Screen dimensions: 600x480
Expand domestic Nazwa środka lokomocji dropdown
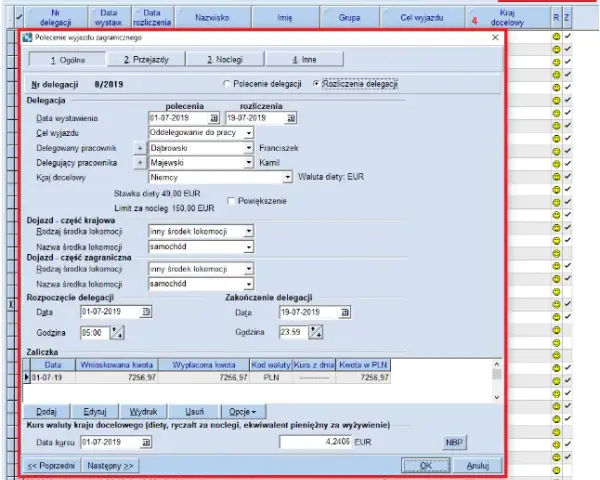tap(249, 247)
